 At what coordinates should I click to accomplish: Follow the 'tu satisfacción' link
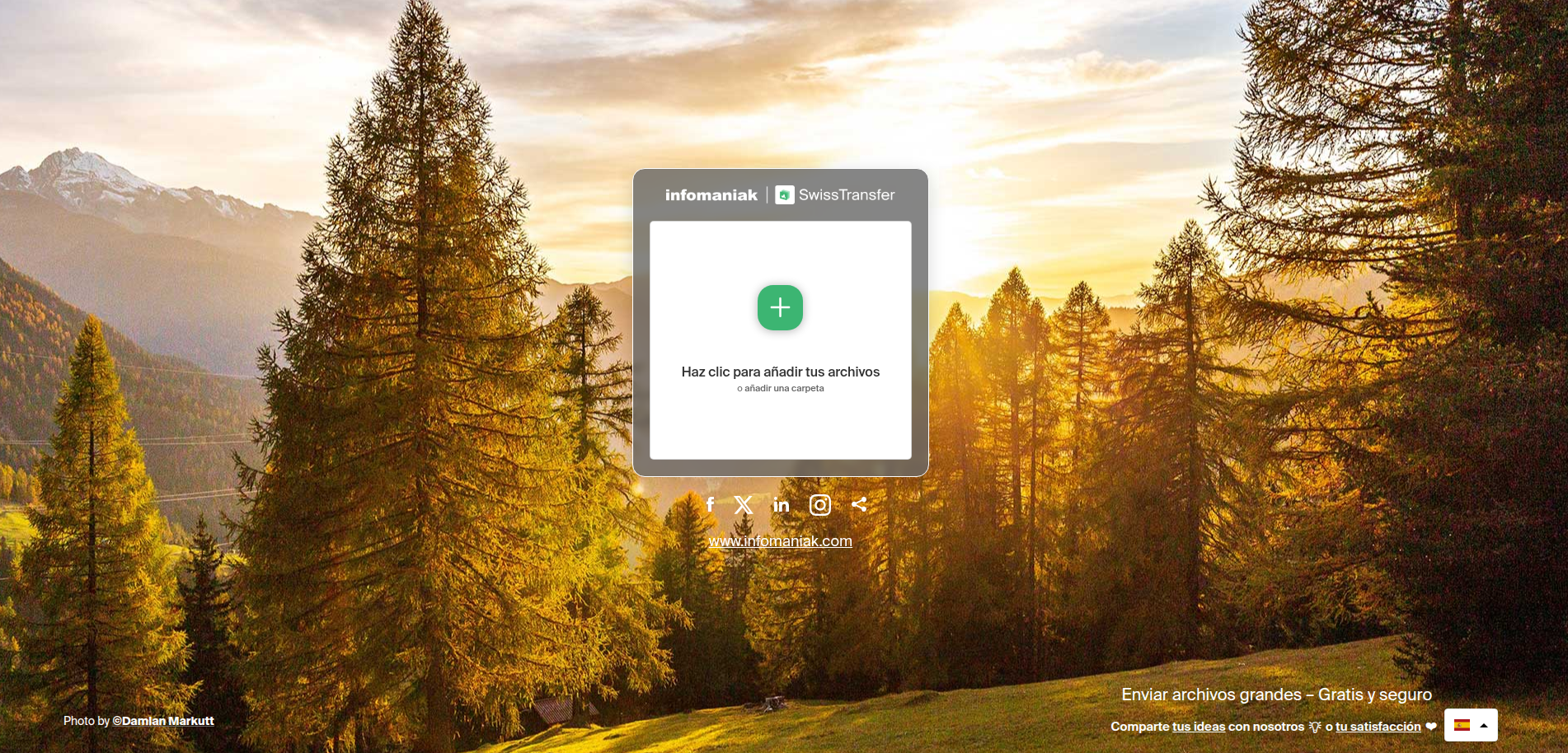1378,727
